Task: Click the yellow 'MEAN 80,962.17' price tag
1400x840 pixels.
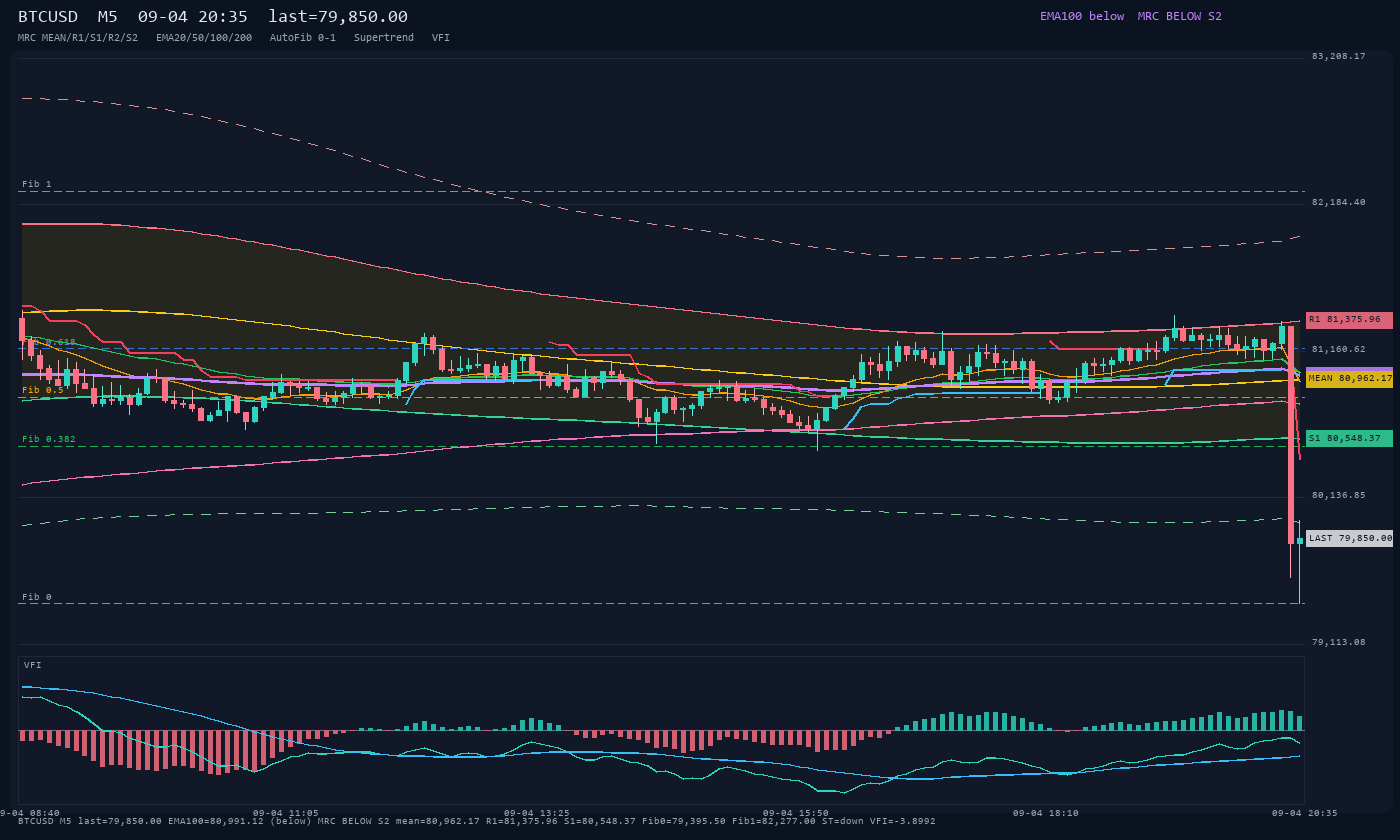Action: click(1349, 379)
